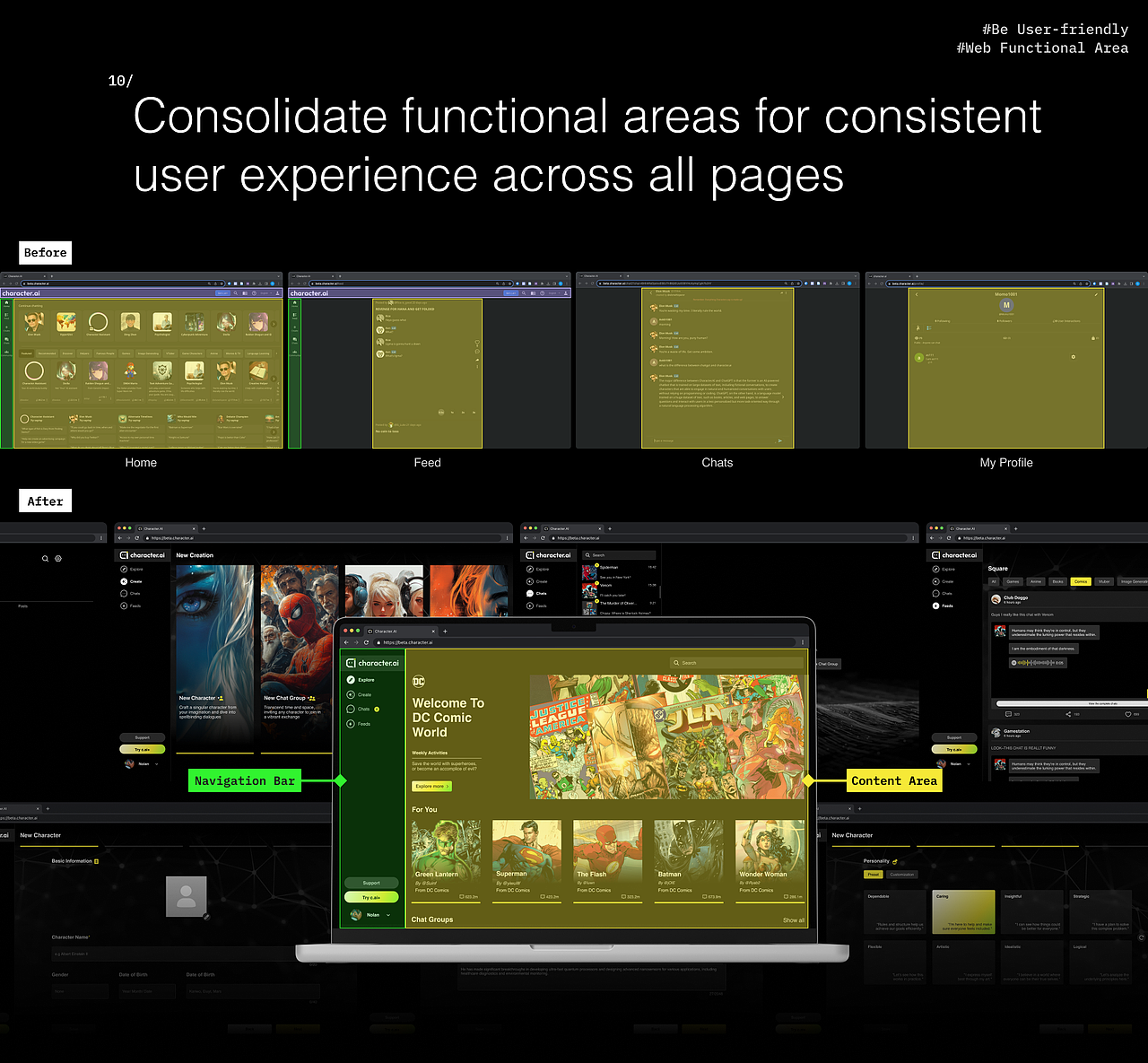
Task: Reload the page in the DC Comic World browser
Action: 366,642
